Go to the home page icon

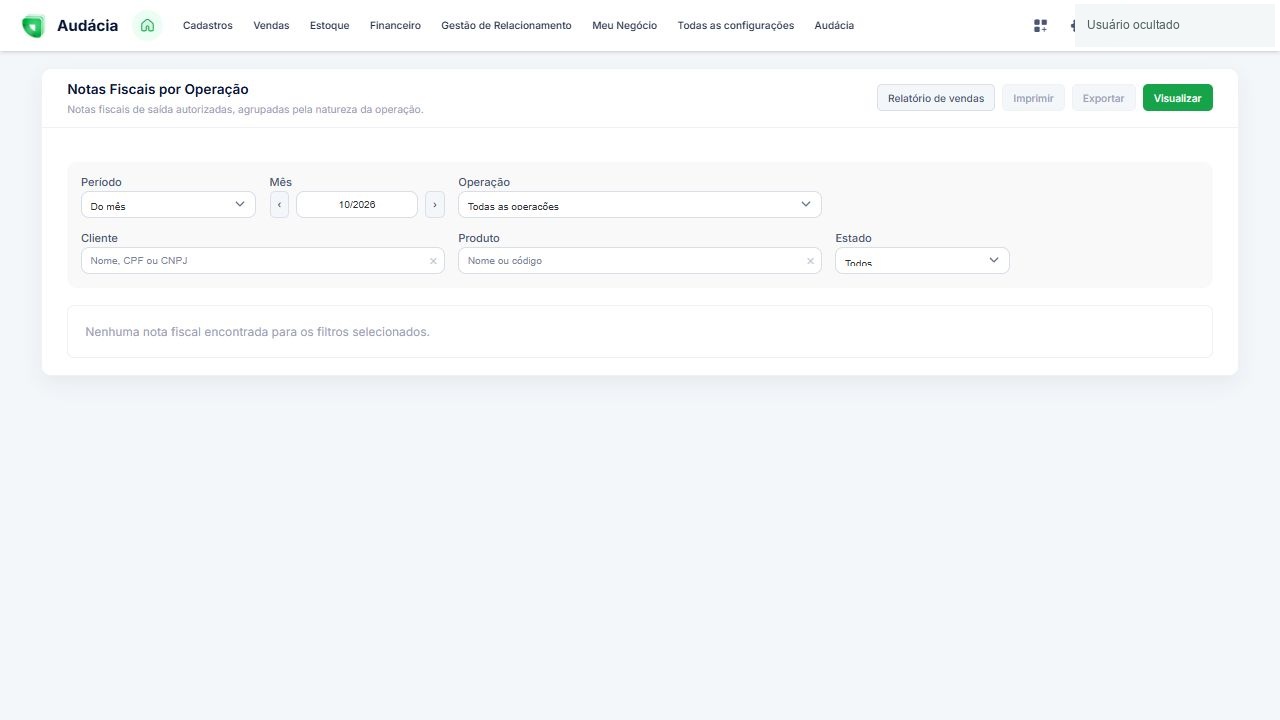(x=147, y=25)
